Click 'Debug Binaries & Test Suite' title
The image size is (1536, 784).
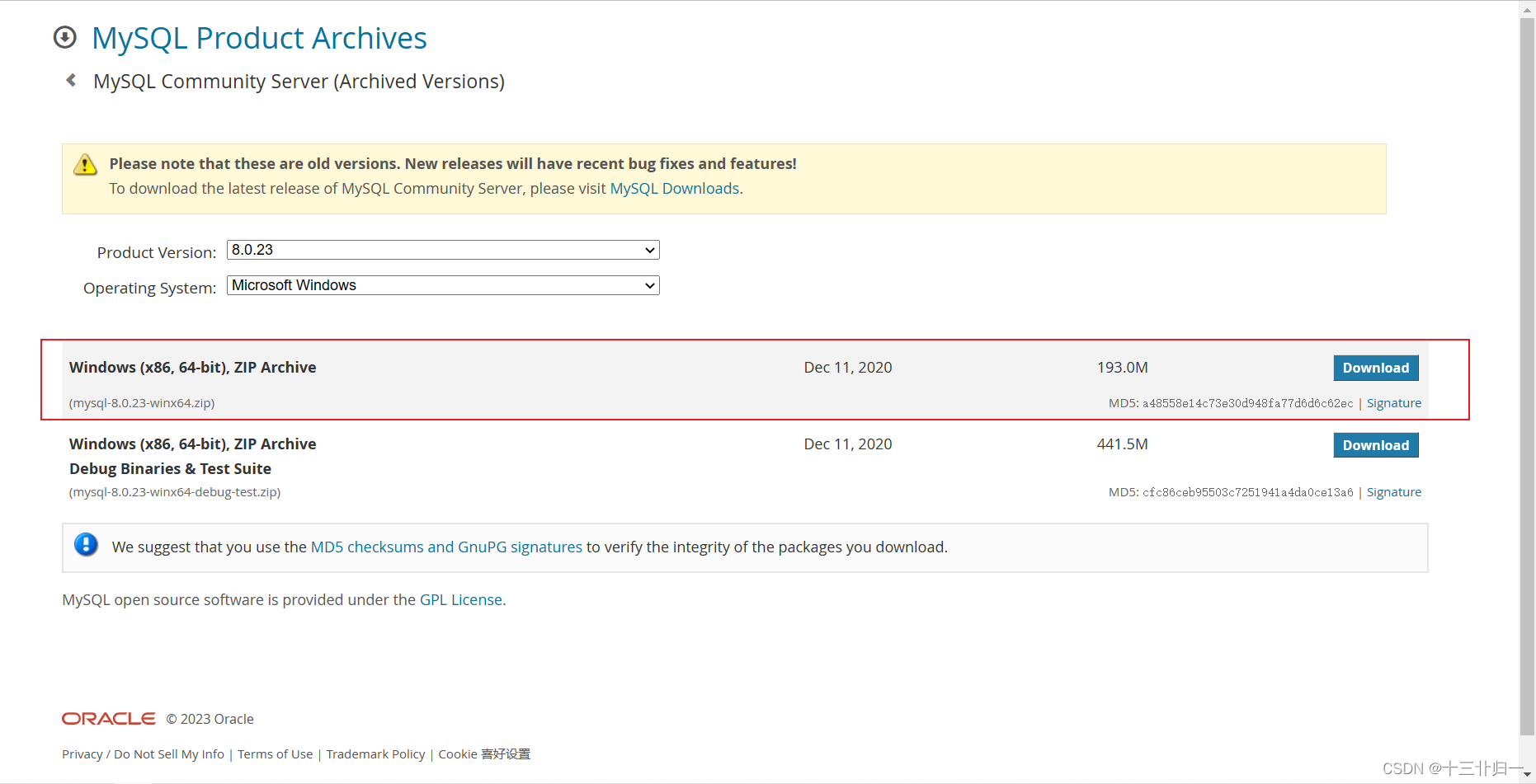pos(170,469)
